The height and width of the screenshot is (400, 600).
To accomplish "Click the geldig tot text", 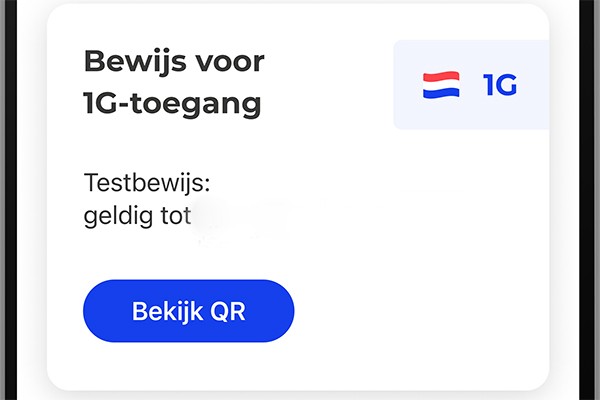I will coord(137,216).
